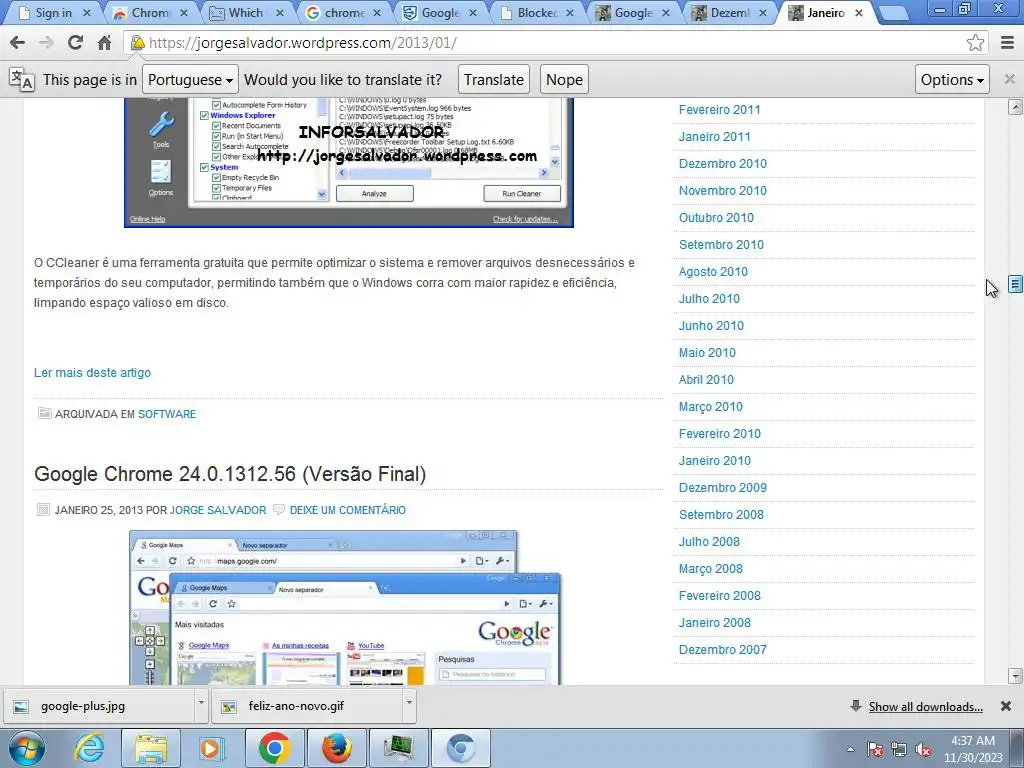Open archive Fevereiro 2011
This screenshot has height=768, width=1024.
pos(719,110)
